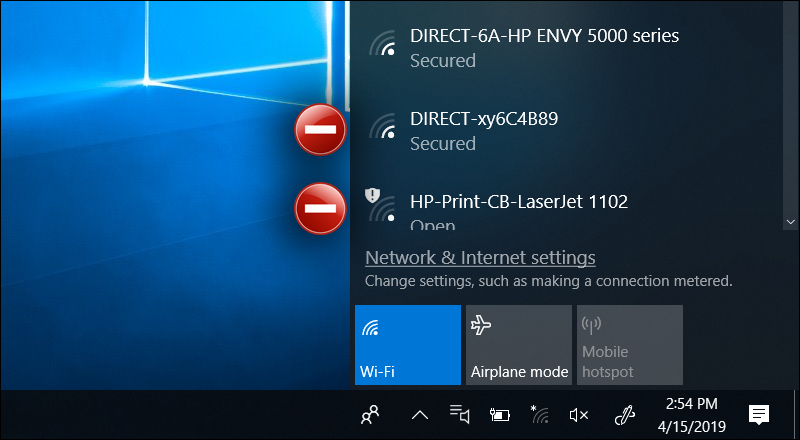Image resolution: width=800 pixels, height=440 pixels.
Task: Click the shielded Wi-Fi icon beside HP-Print-CB-LaserJet
Action: point(381,205)
